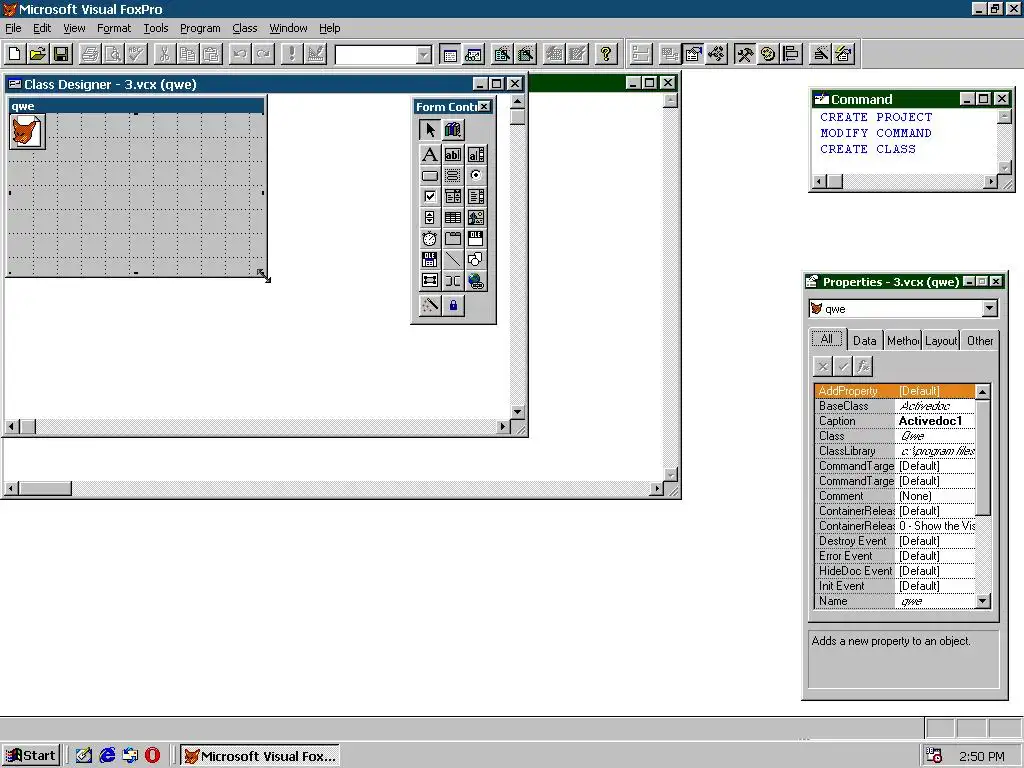Select the Option Group radio tool
The image size is (1024, 768).
476,176
